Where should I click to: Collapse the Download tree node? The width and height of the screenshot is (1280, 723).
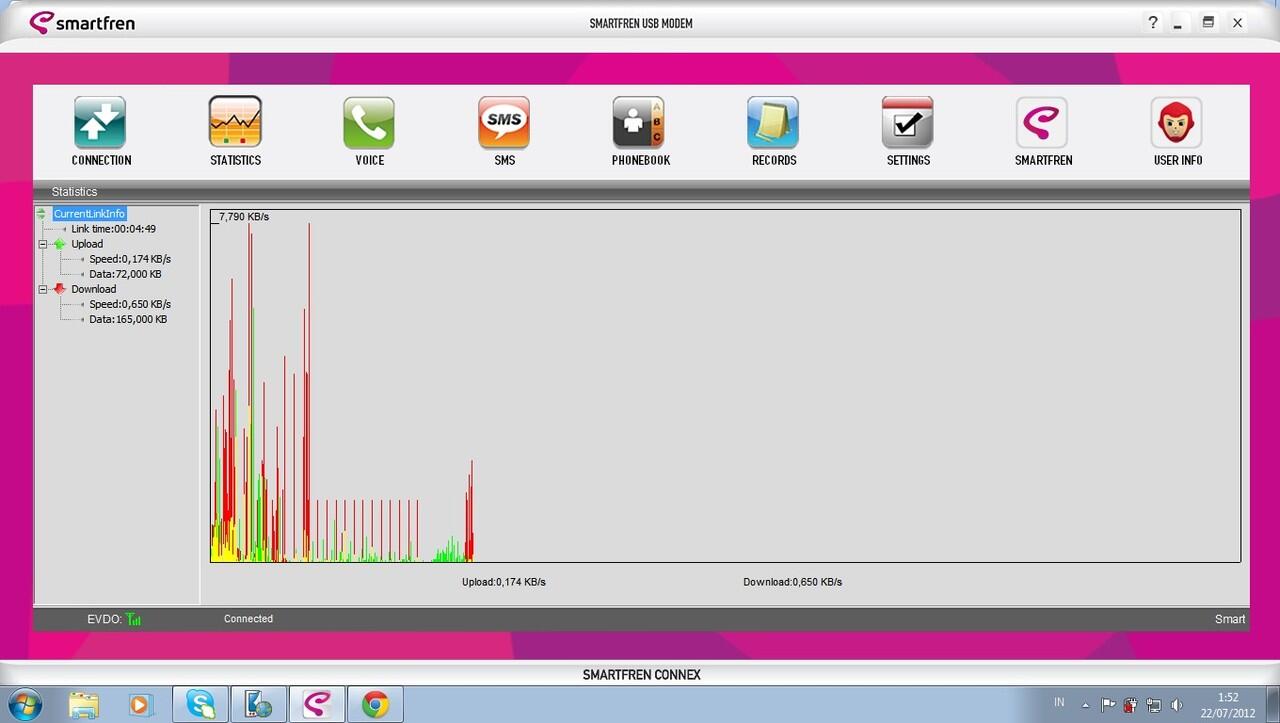coord(43,289)
